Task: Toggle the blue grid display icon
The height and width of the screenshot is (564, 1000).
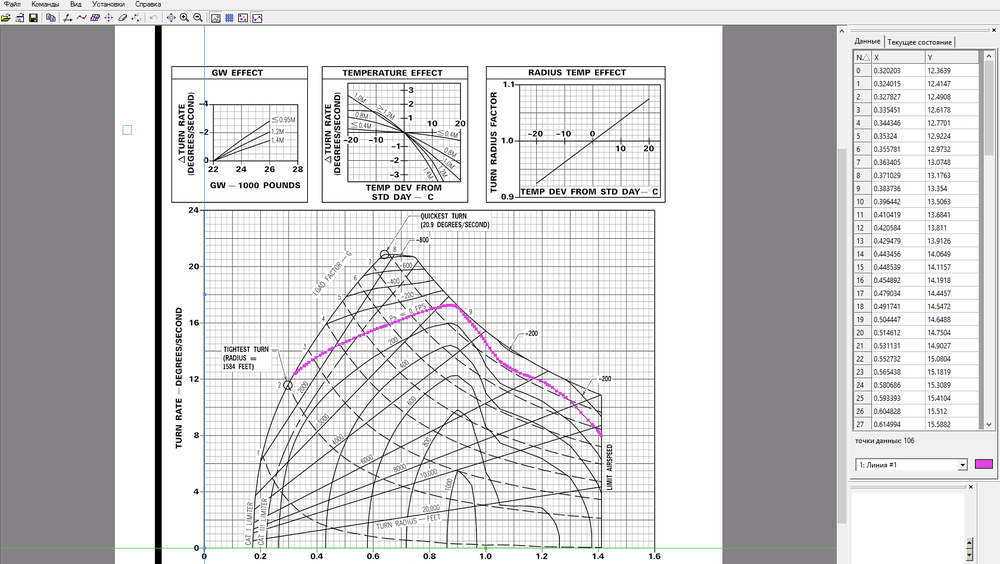Action: 229,18
